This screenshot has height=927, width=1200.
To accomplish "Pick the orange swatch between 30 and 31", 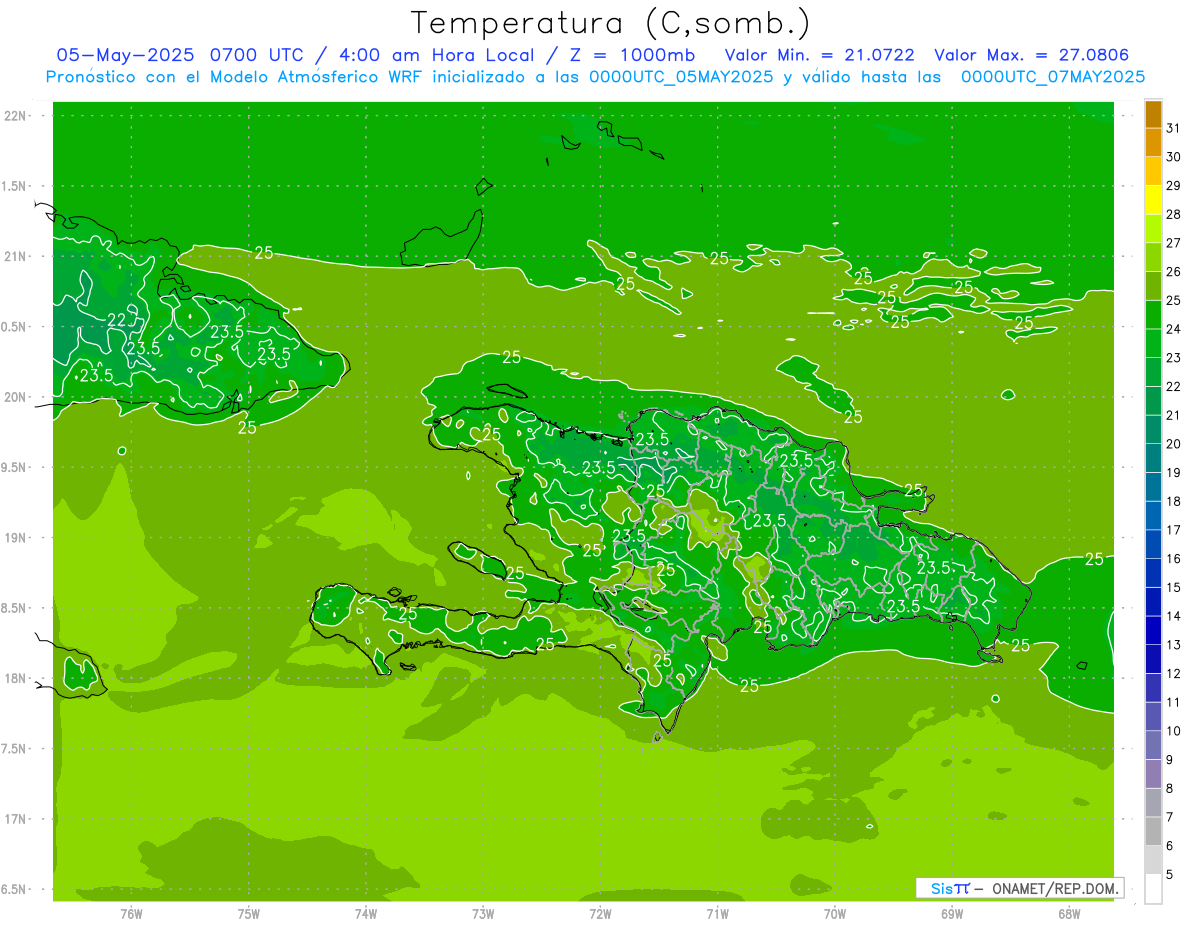I will [x=1153, y=143].
